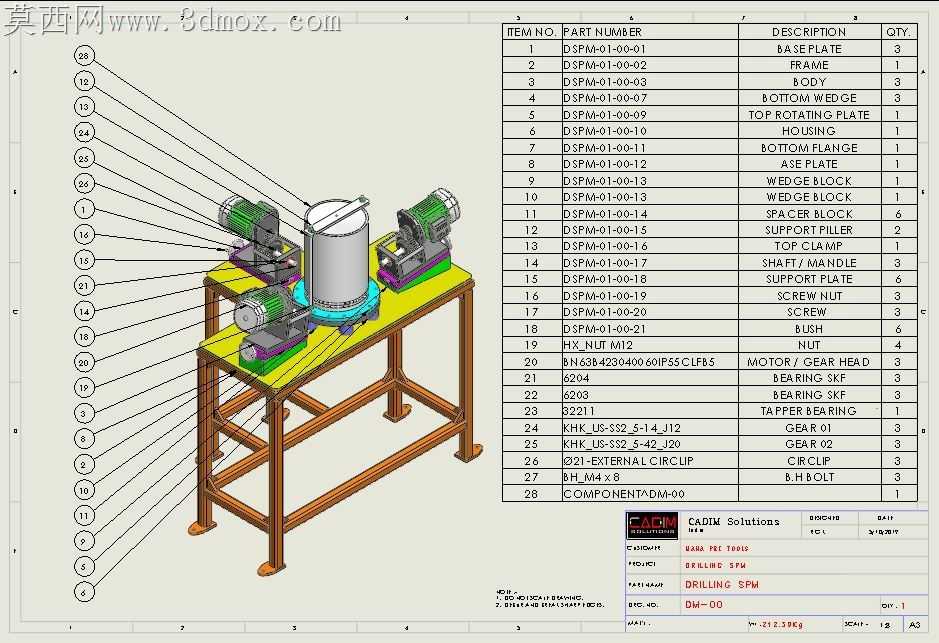Select balloon number 12

point(84,81)
